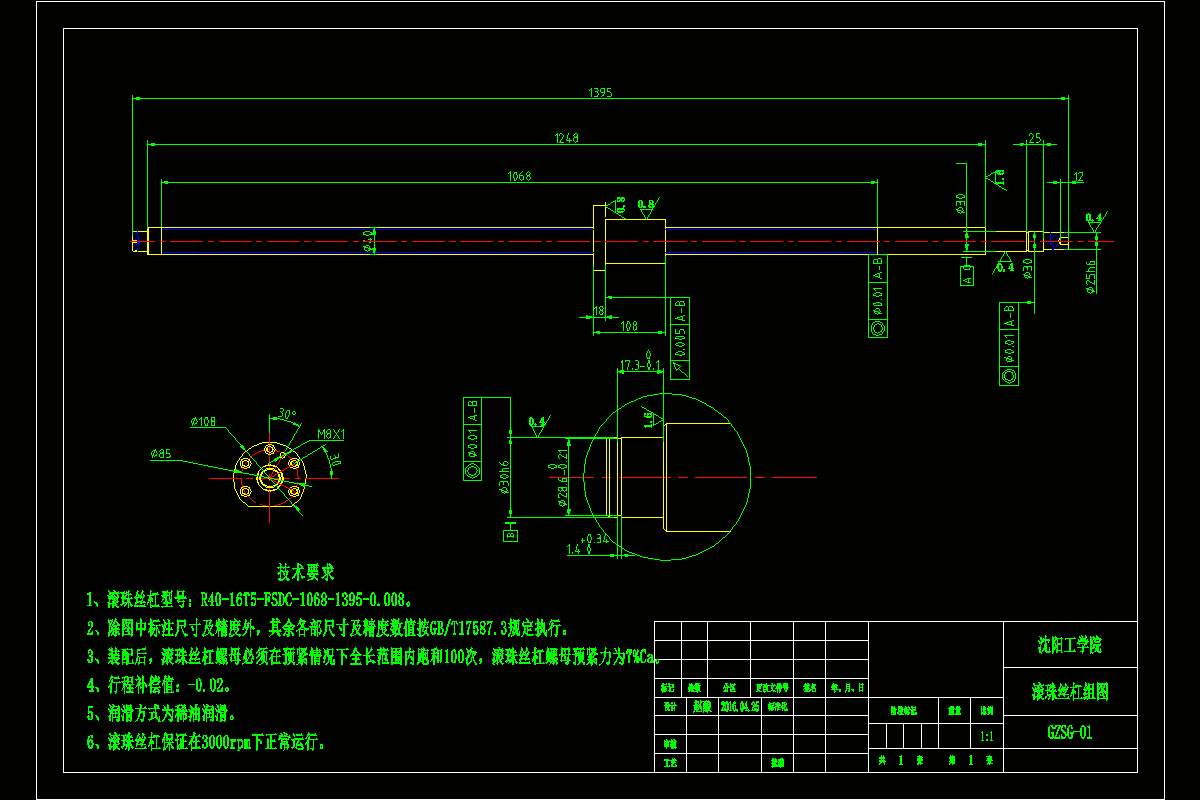Select the ø30h6 dimension in detail view
This screenshot has height=800, width=1200.
point(506,477)
